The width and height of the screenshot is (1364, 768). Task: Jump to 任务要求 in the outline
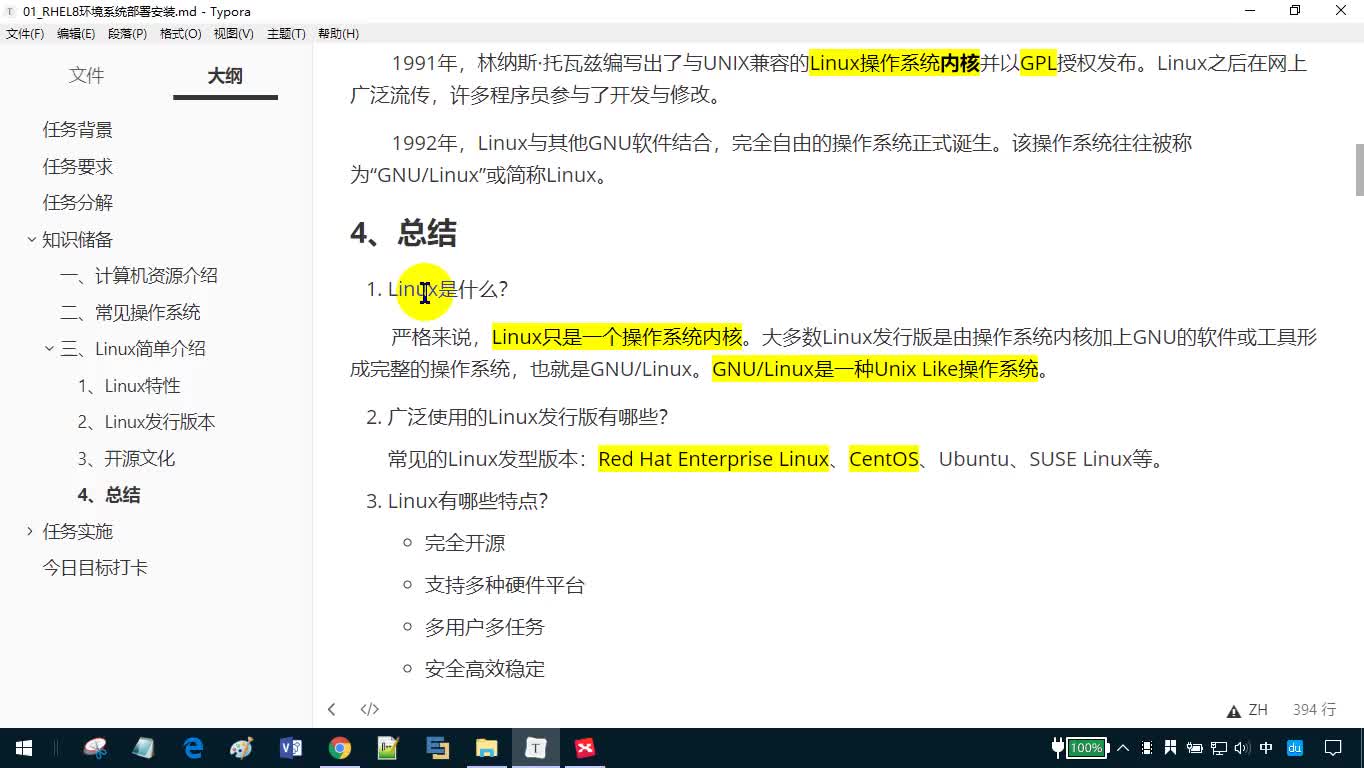click(x=77, y=166)
